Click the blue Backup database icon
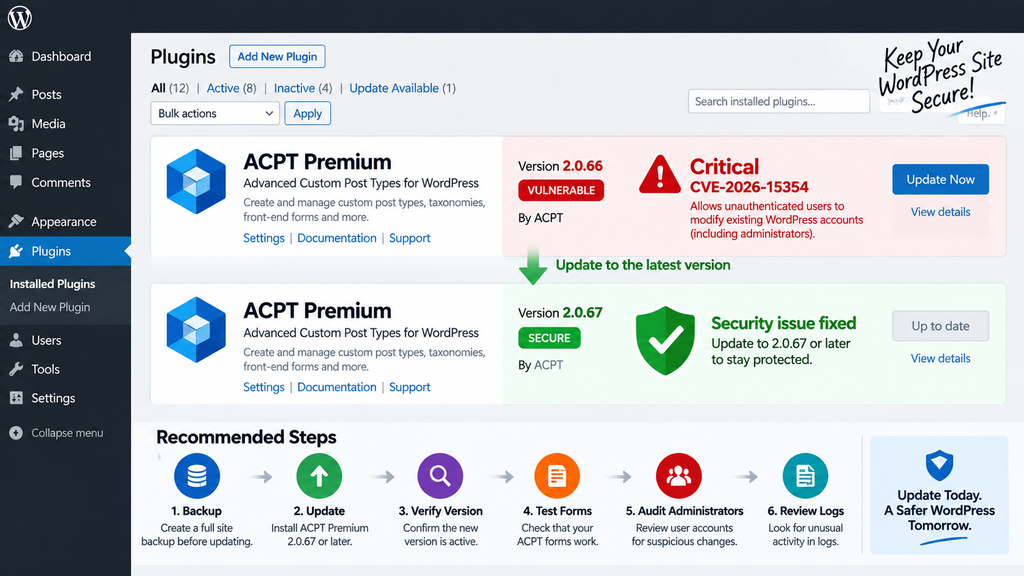 [x=197, y=476]
